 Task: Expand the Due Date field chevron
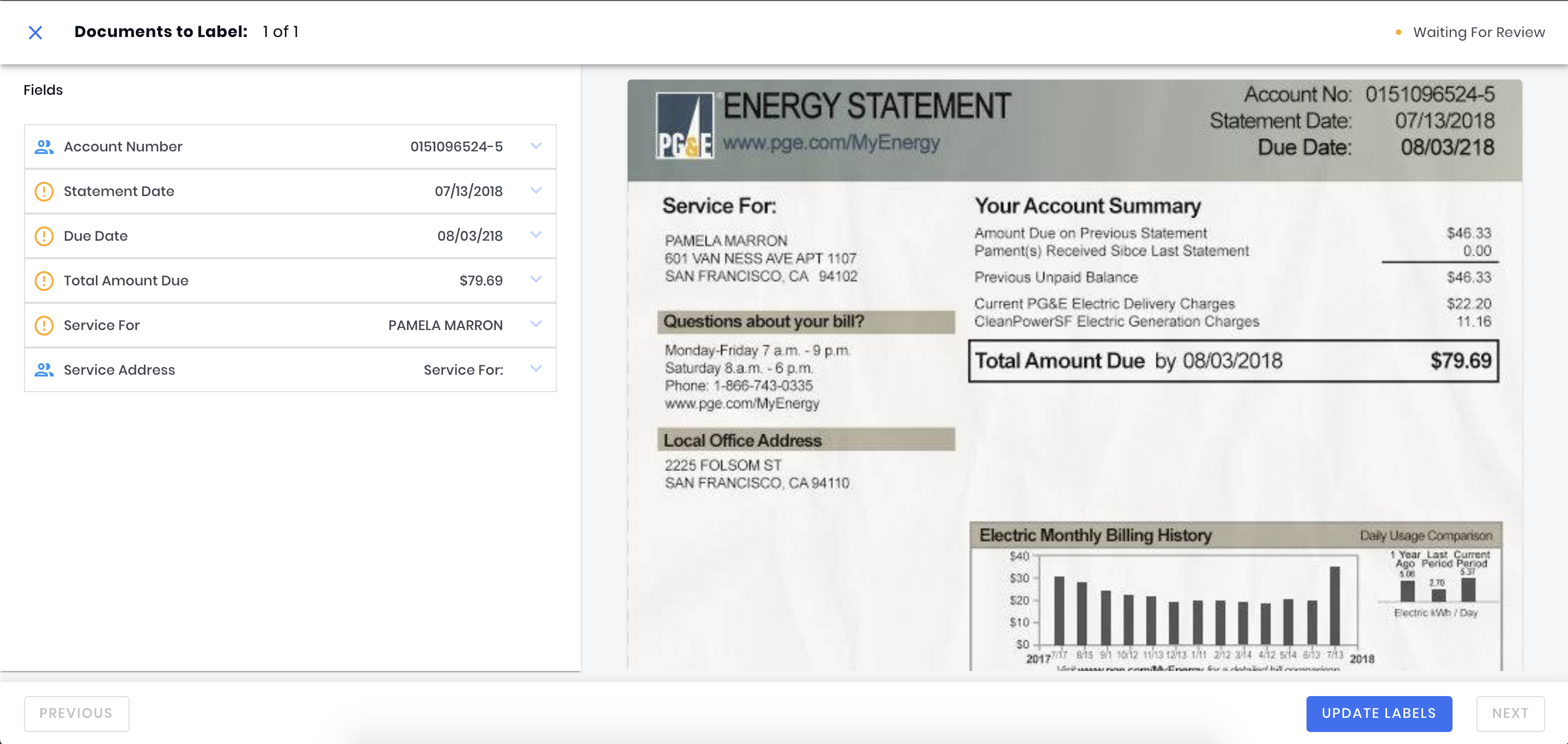pyautogui.click(x=536, y=235)
